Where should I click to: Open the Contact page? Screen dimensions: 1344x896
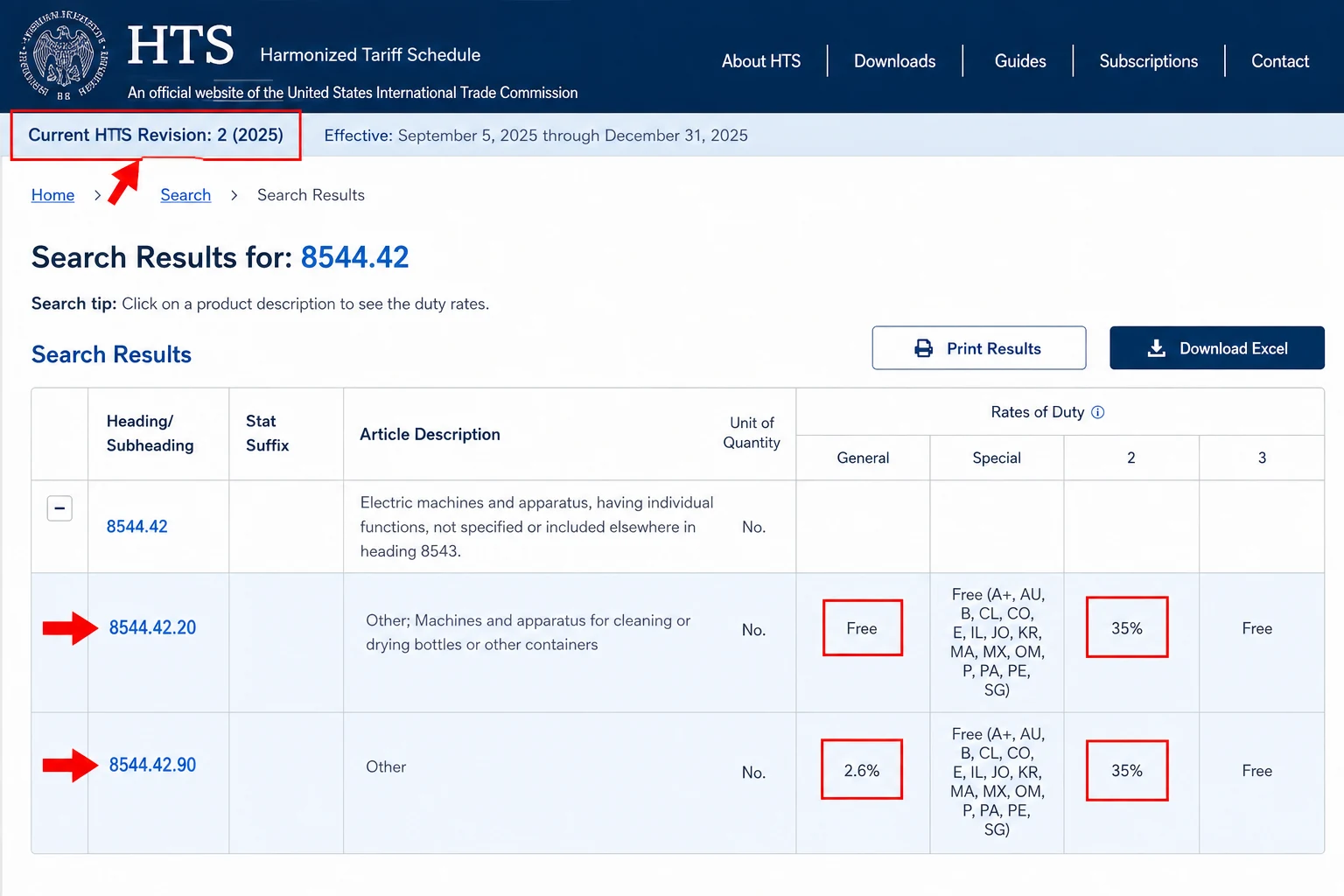[x=1280, y=61]
